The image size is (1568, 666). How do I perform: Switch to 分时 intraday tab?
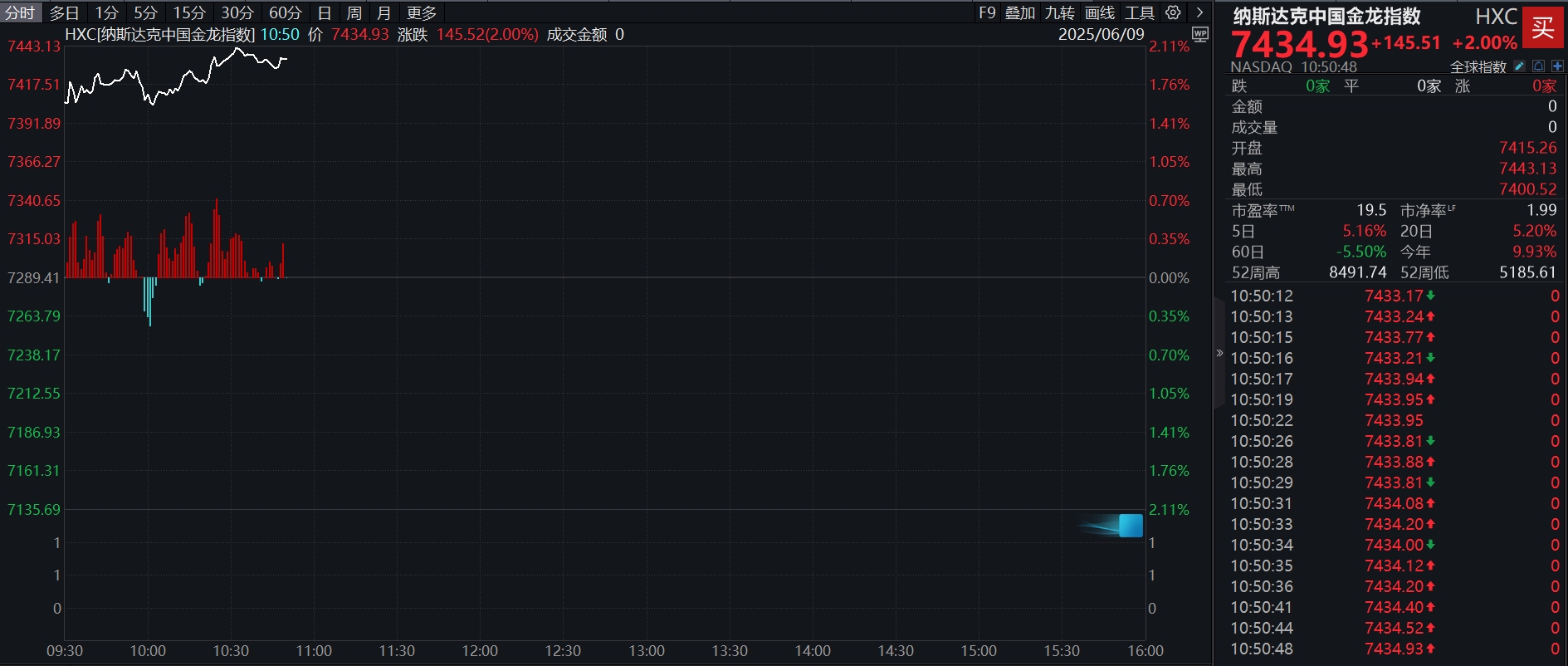click(20, 12)
